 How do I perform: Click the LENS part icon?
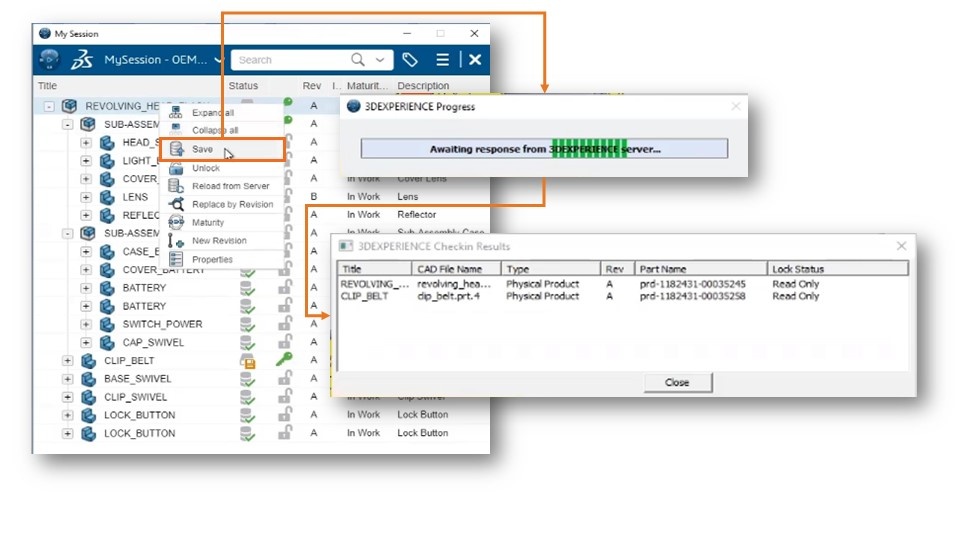107,197
